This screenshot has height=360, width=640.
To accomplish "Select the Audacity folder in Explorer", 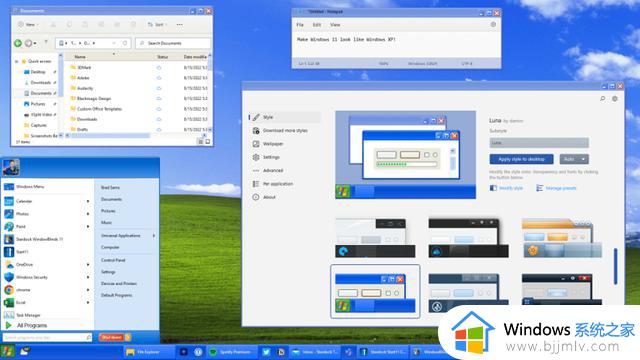I will tap(85, 88).
